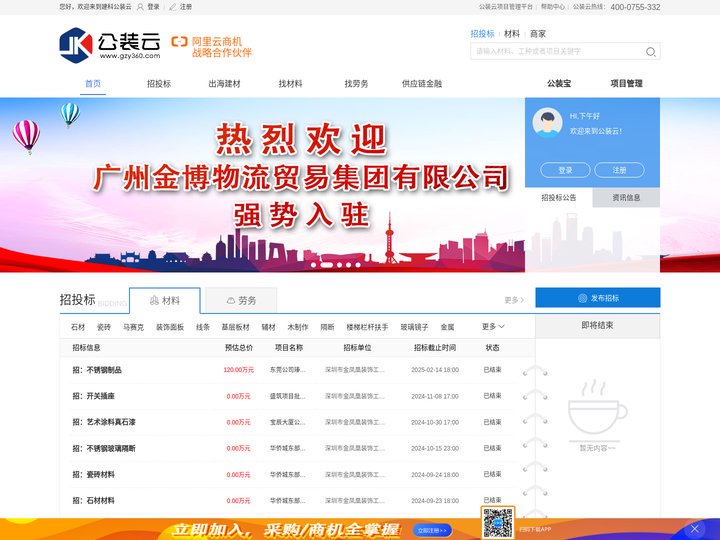This screenshot has height=540, width=720.
Task: Click the user avatar icon
Action: [547, 123]
